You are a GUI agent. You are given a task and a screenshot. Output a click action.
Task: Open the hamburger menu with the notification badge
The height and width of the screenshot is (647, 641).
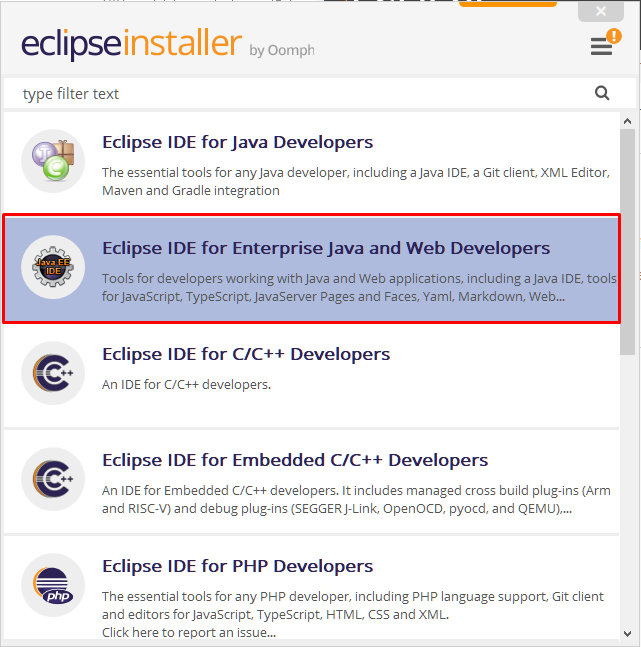tap(605, 43)
